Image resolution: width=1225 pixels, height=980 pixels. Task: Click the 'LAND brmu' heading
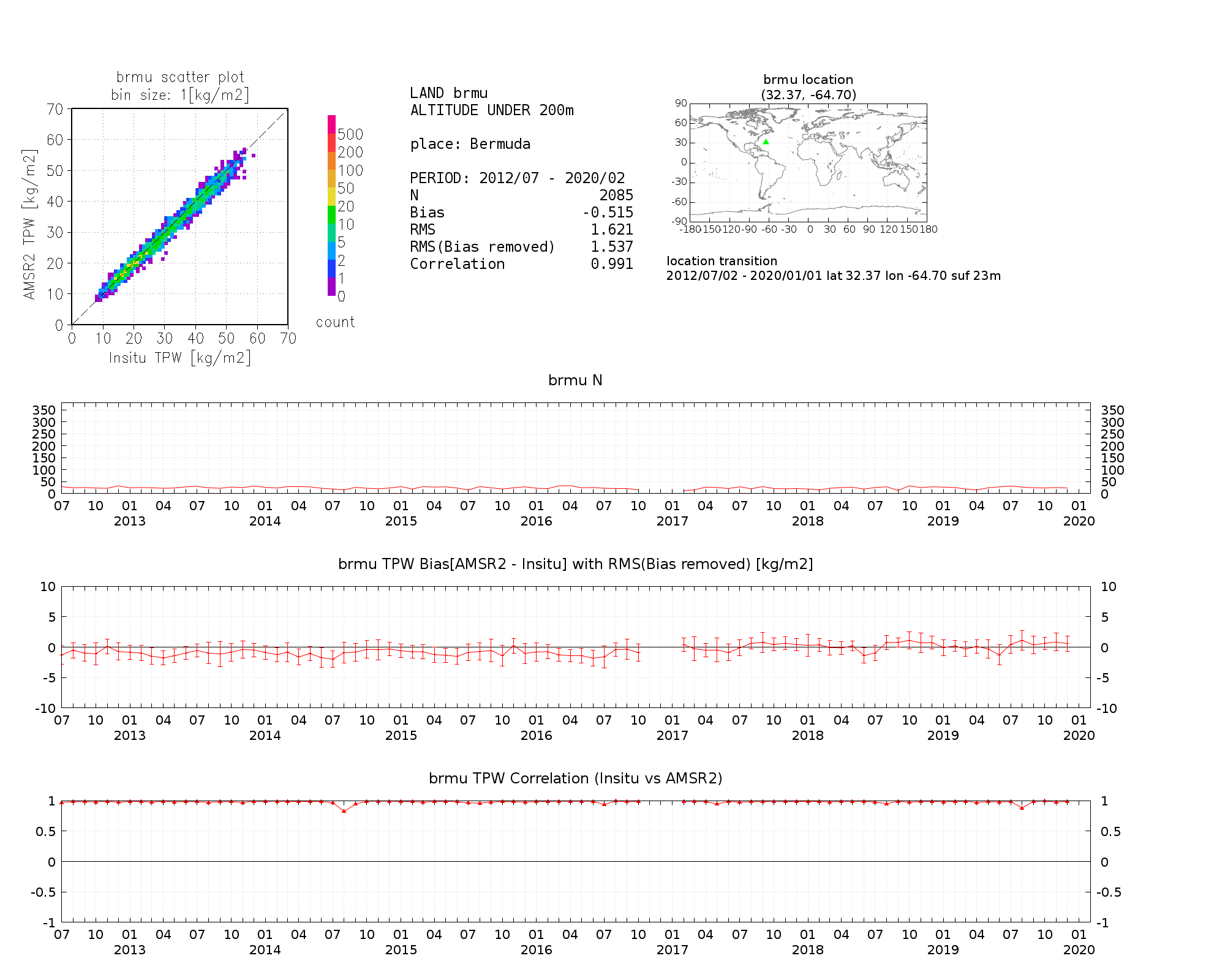click(x=449, y=93)
